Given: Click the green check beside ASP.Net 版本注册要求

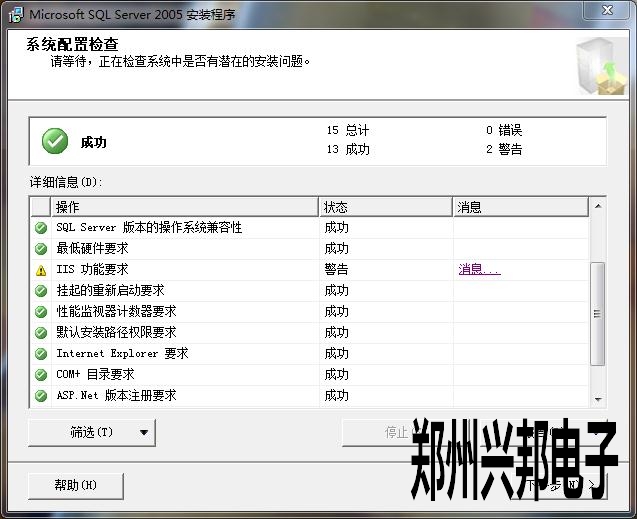Looking at the screenshot, I should pos(41,396).
